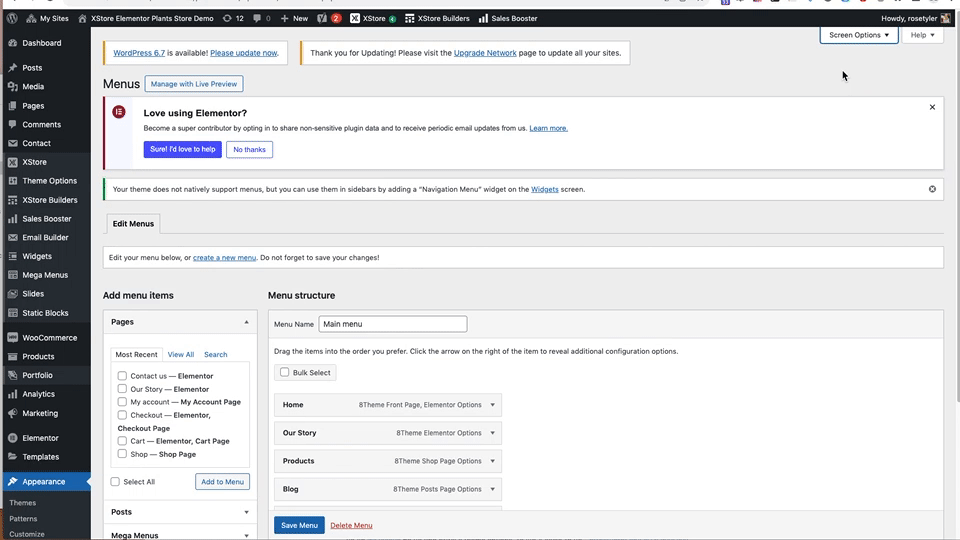Expand the Home menu item options
960x540 pixels.
(492, 405)
